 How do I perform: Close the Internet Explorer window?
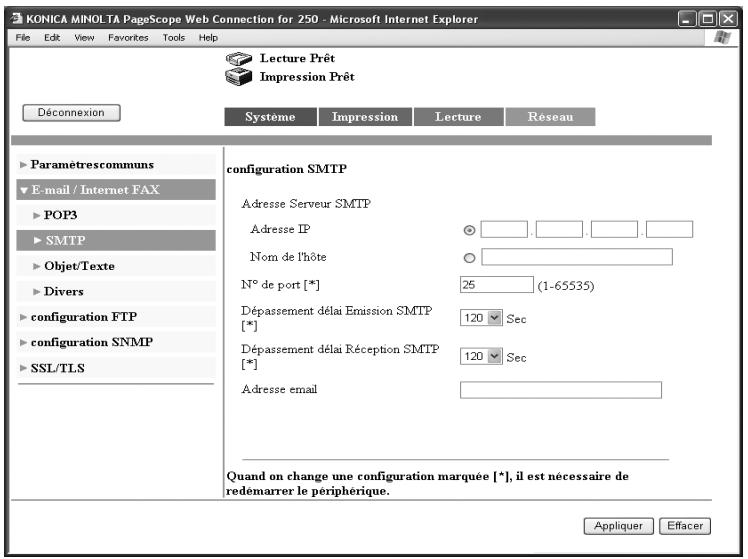728,19
